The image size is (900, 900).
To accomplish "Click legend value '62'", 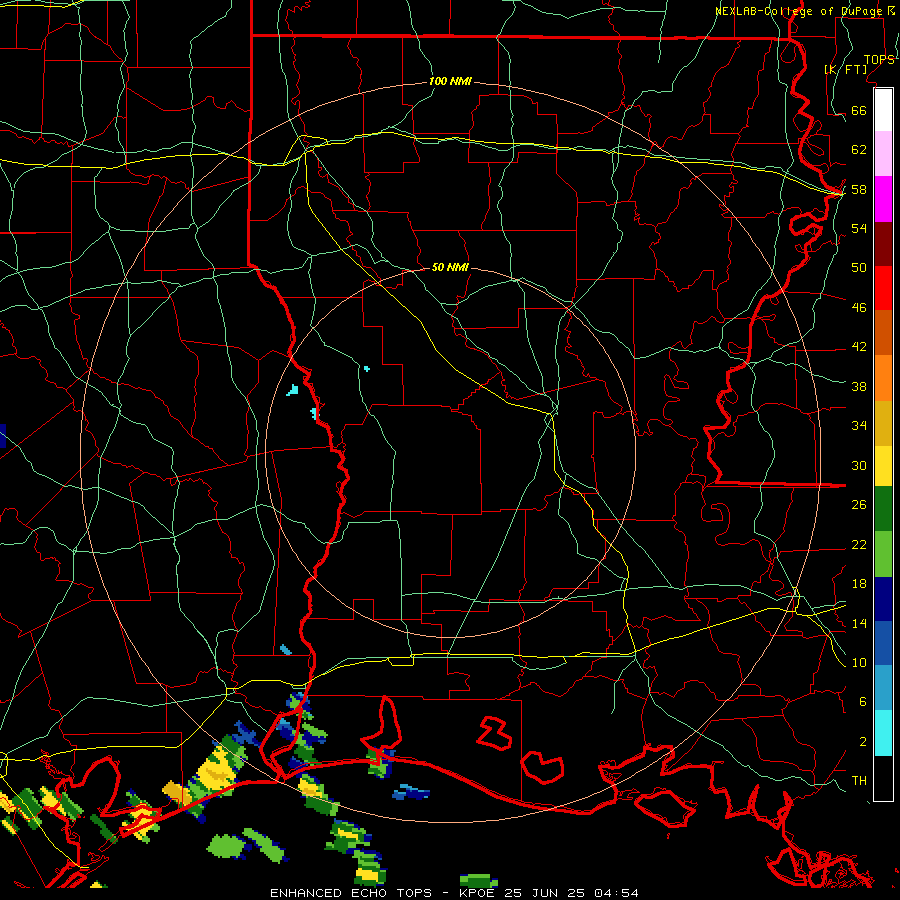I will [x=859, y=150].
